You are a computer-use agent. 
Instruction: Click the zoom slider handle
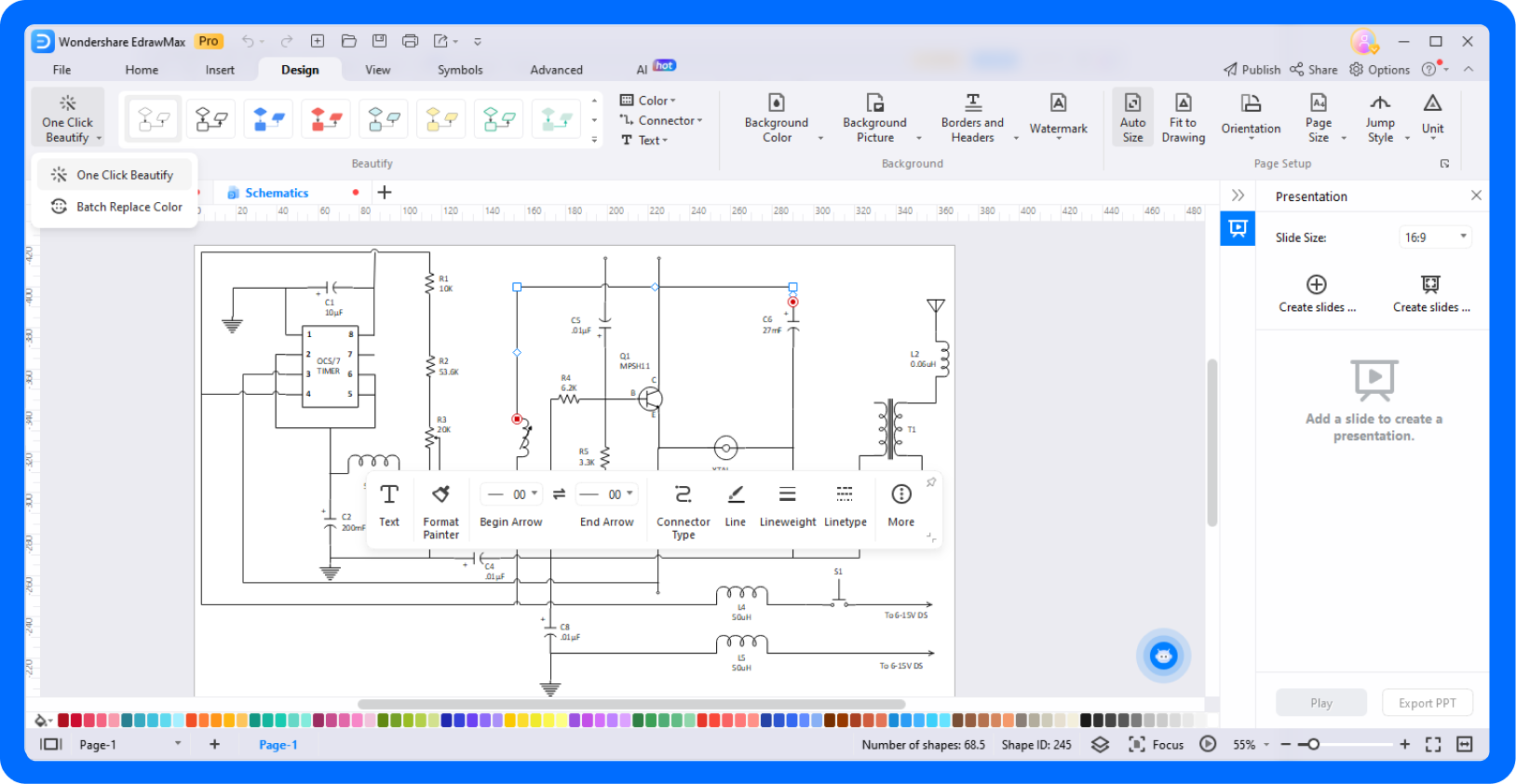[x=1314, y=744]
